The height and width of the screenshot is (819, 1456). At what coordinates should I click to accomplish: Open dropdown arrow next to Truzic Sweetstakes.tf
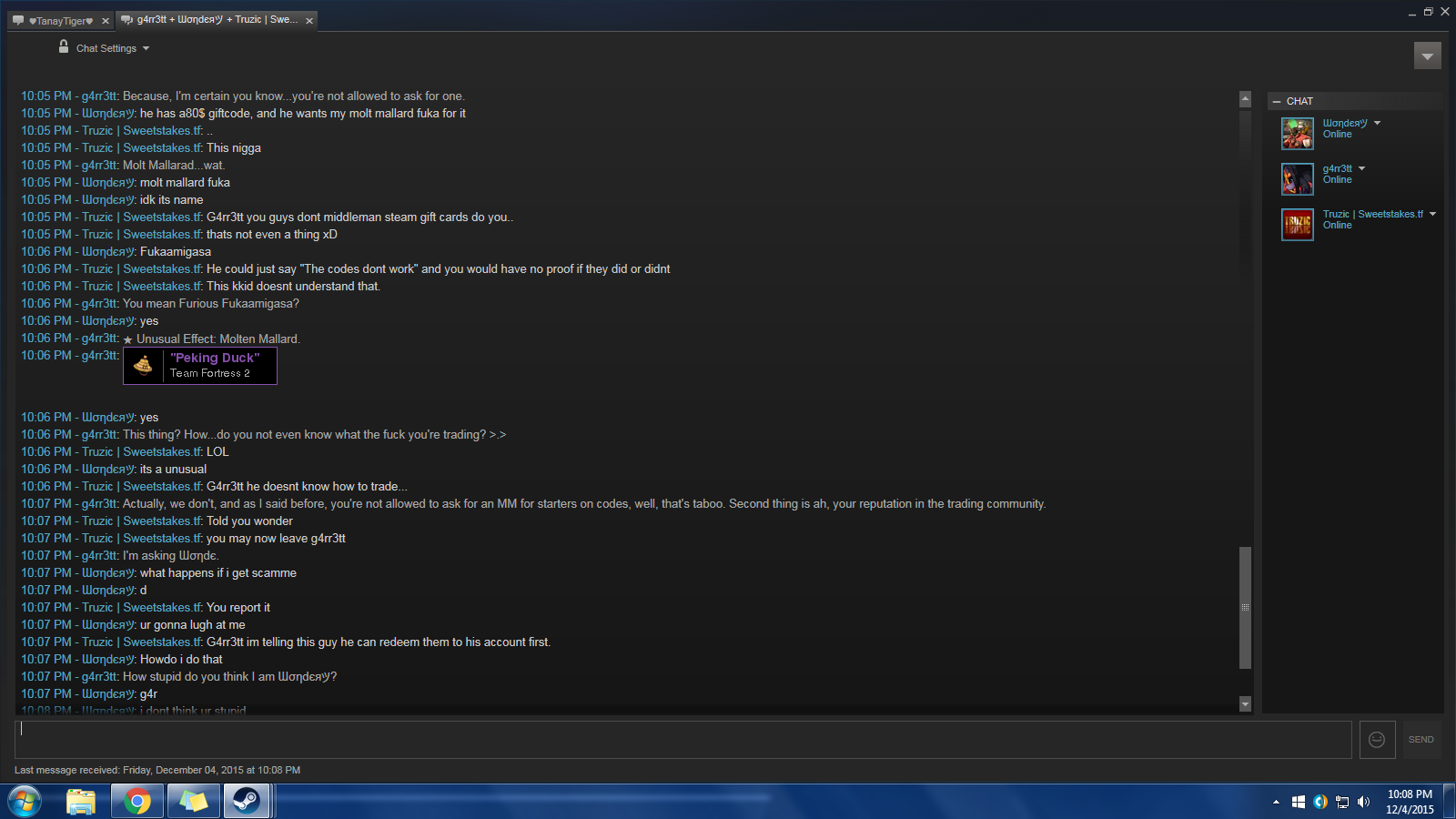[1433, 214]
